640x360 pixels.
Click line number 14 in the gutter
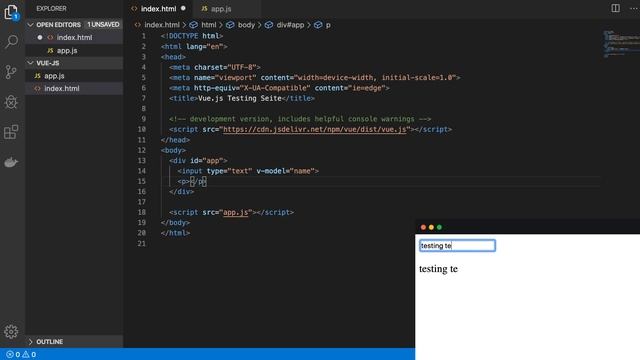(141, 171)
